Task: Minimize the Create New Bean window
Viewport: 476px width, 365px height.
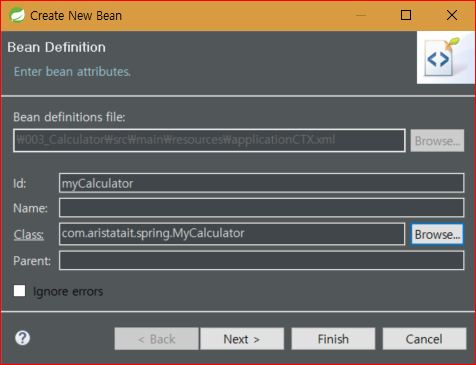Action: coord(361,15)
